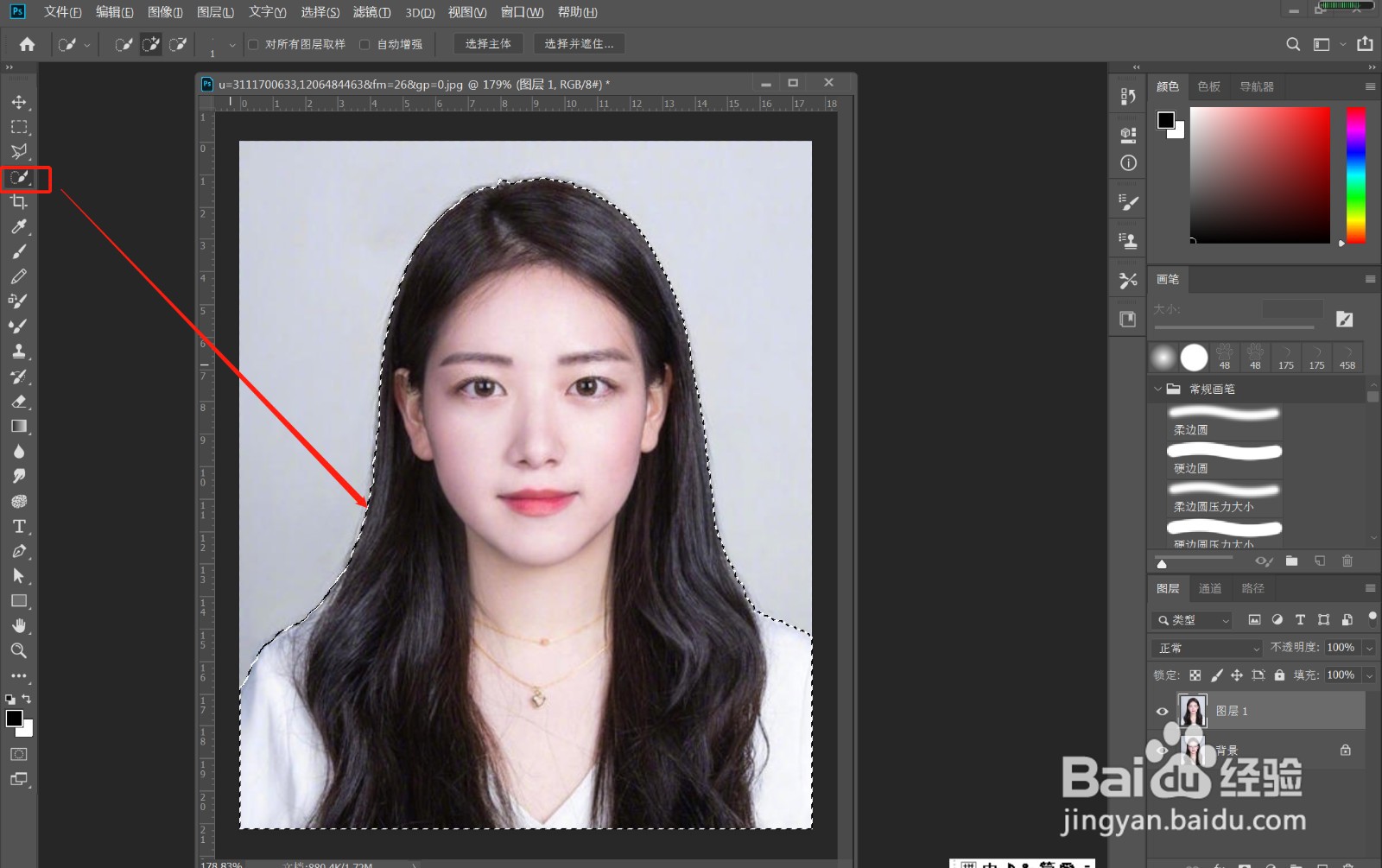Enable 对所有图层取样 checkbox
Viewport: 1382px width, 868px height.
pyautogui.click(x=253, y=44)
